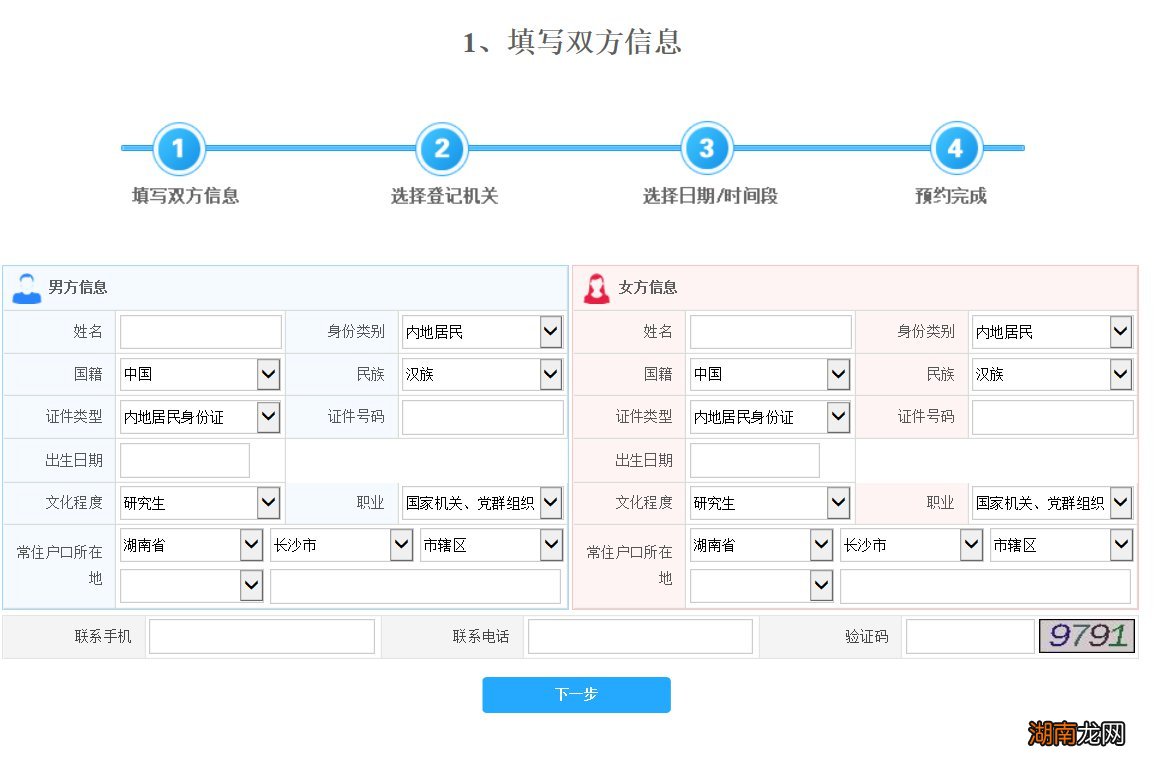The image size is (1159, 760).
Task: Click the female 证件号码 ID number field
Action: pyautogui.click(x=1052, y=417)
